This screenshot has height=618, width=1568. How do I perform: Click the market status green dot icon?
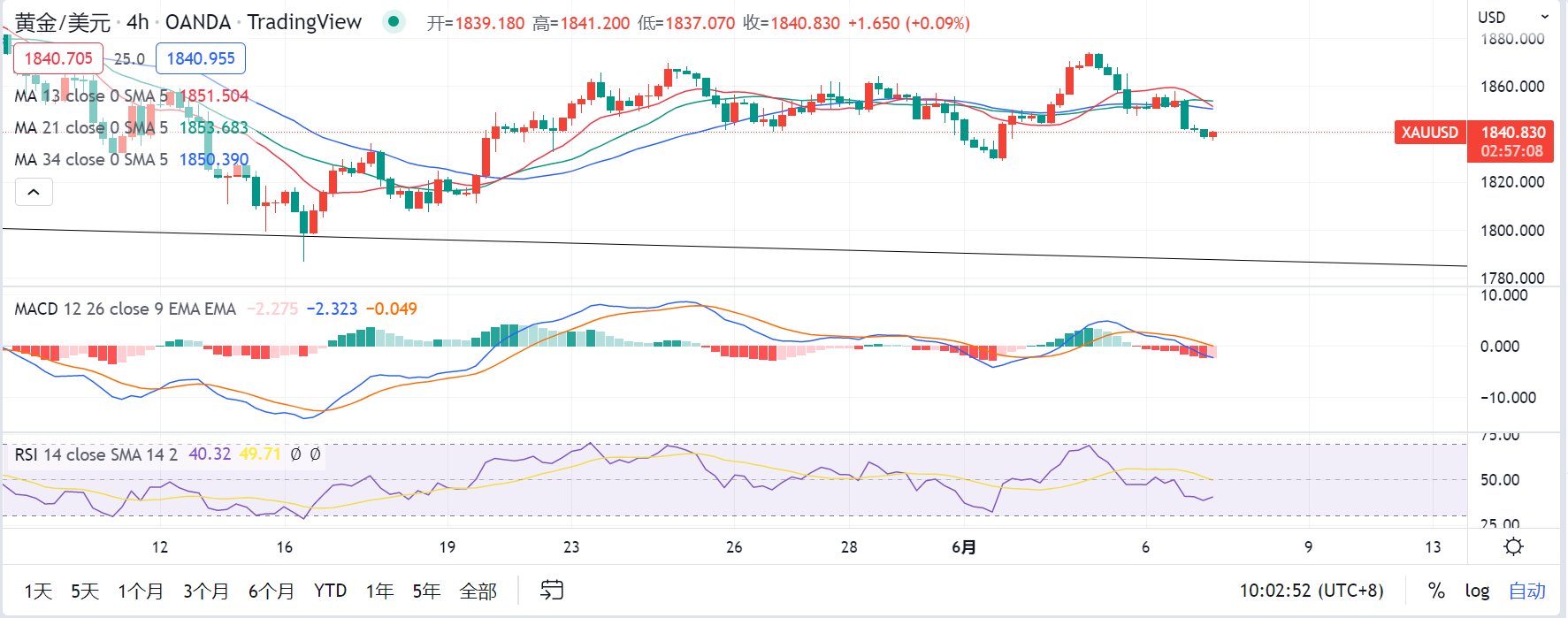(394, 22)
